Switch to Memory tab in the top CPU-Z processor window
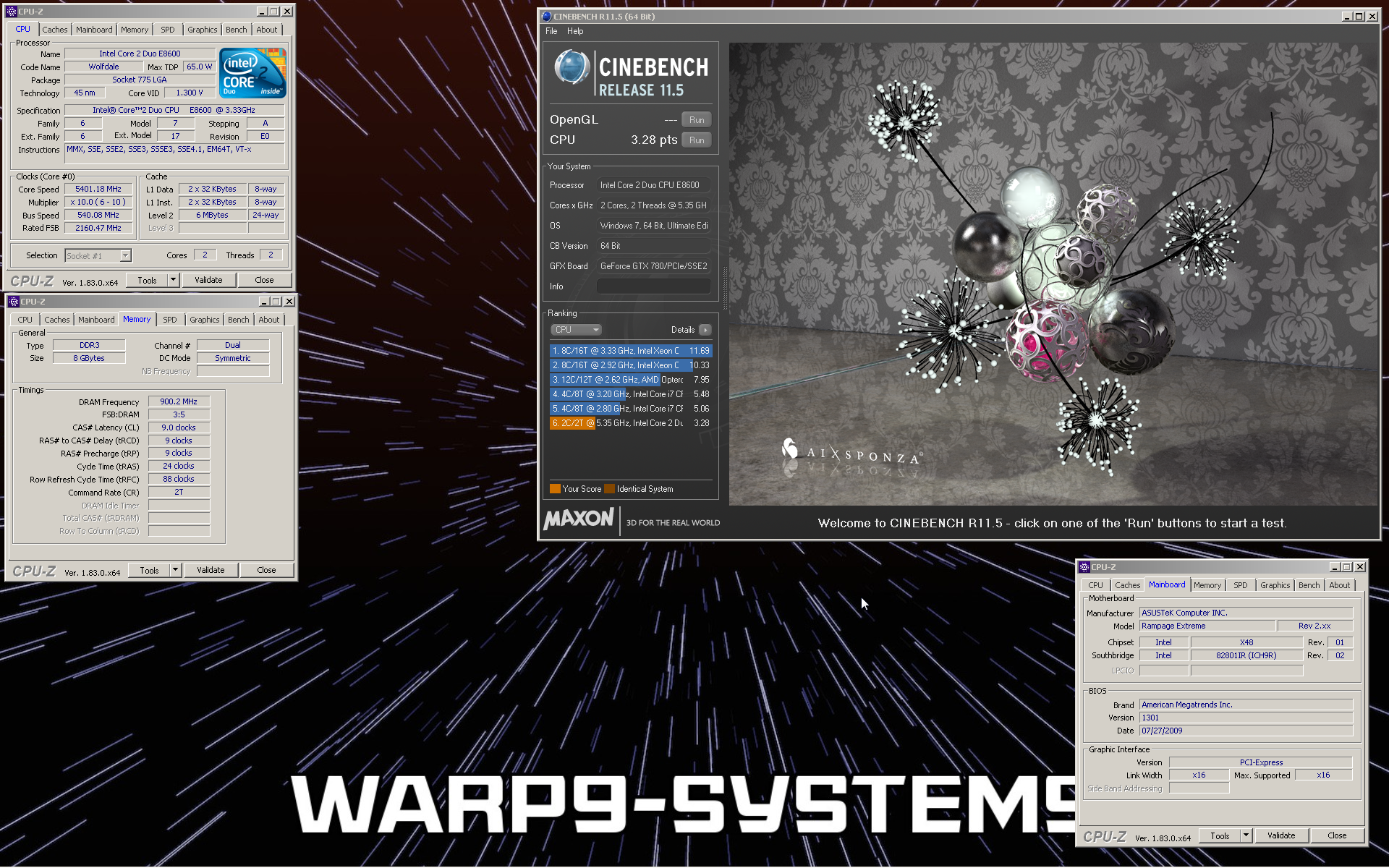The image size is (1389, 868). click(x=135, y=30)
